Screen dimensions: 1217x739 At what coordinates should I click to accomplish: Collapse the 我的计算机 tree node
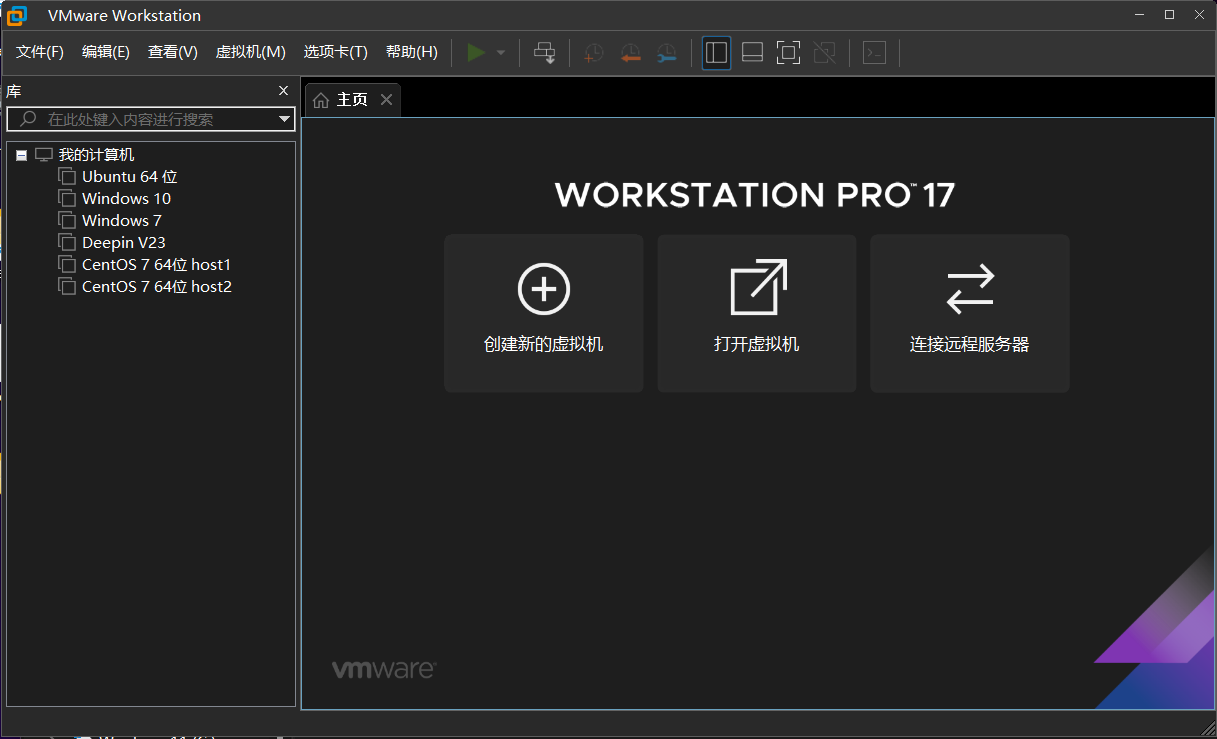click(22, 155)
